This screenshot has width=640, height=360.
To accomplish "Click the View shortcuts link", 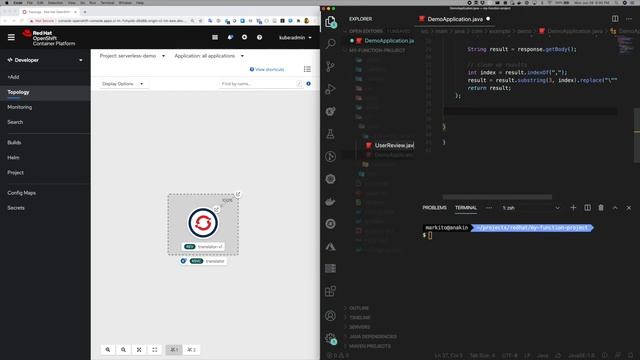I will tap(267, 69).
